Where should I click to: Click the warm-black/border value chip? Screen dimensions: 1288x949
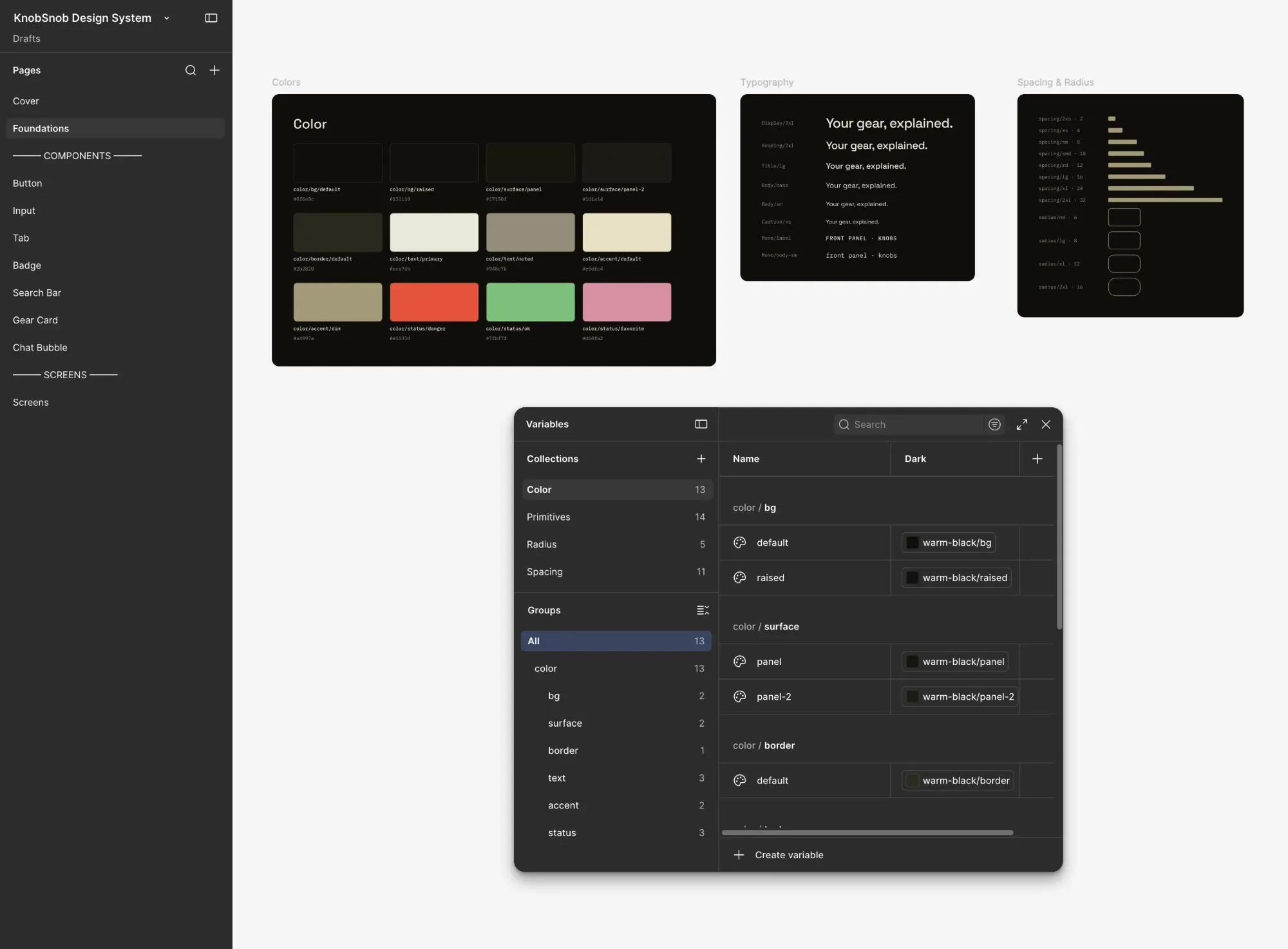pyautogui.click(x=958, y=780)
